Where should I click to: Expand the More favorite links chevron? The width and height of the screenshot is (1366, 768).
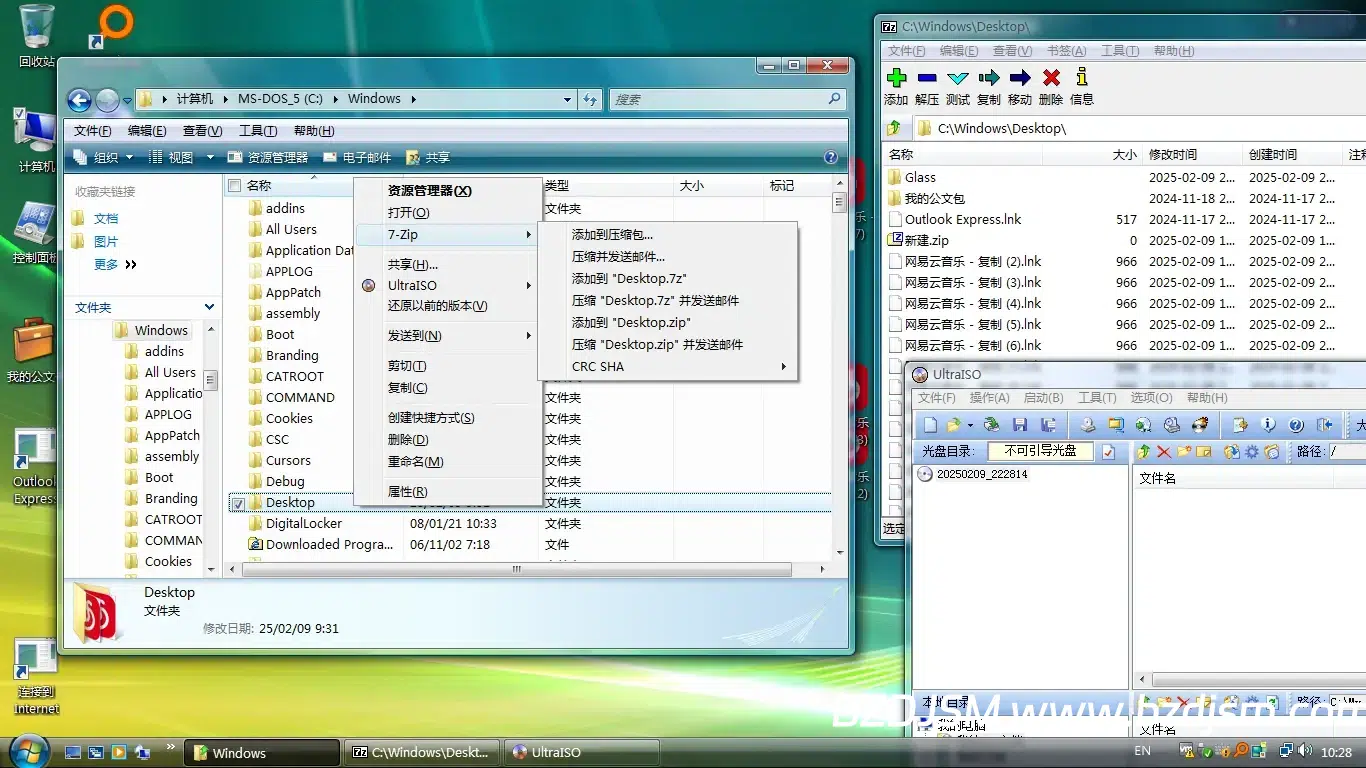(x=131, y=265)
